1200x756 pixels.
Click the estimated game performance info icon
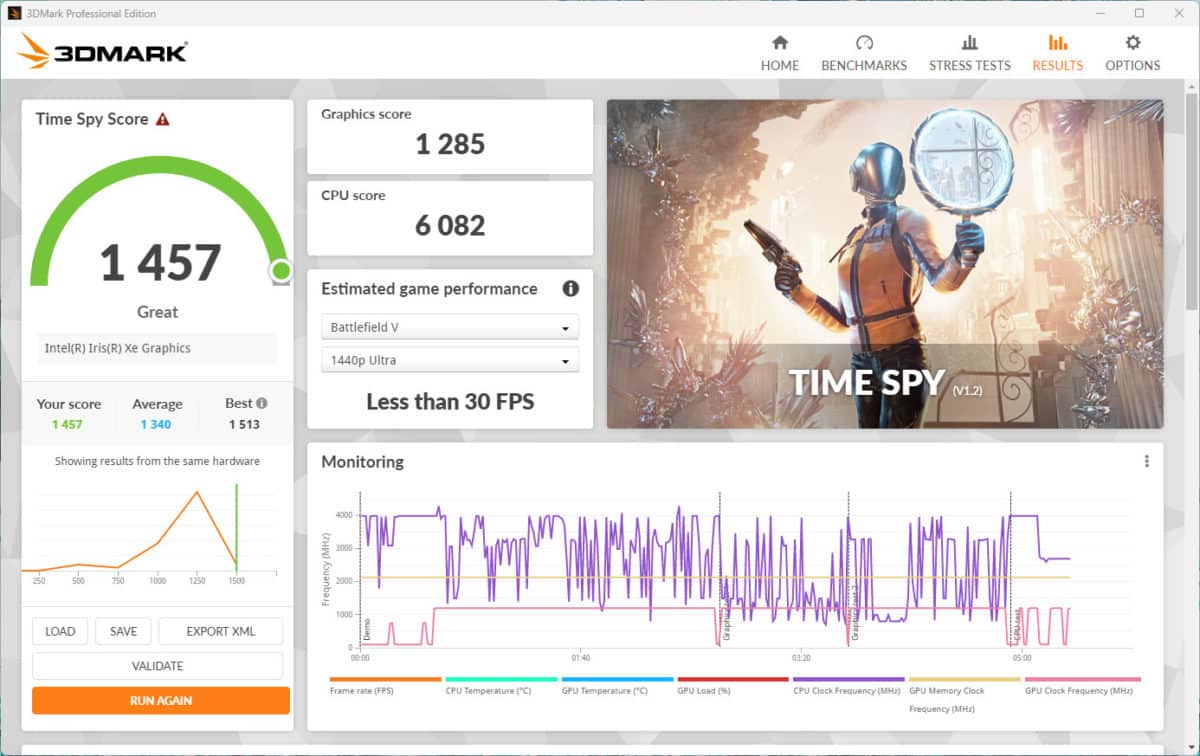(x=571, y=289)
